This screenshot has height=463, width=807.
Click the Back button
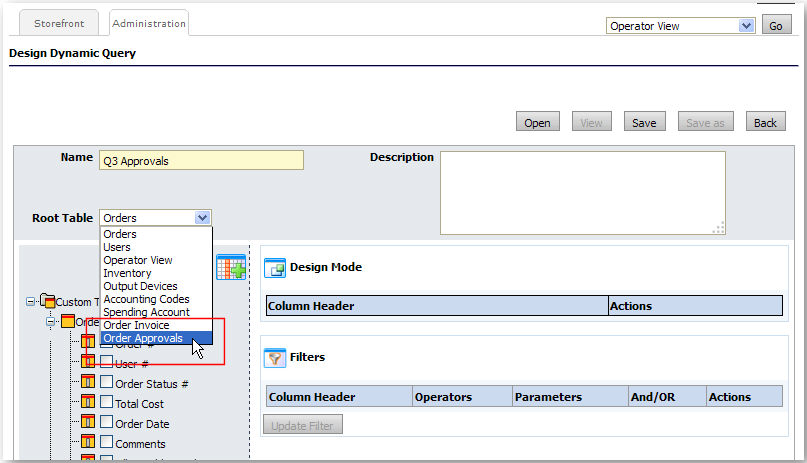pyautogui.click(x=765, y=123)
